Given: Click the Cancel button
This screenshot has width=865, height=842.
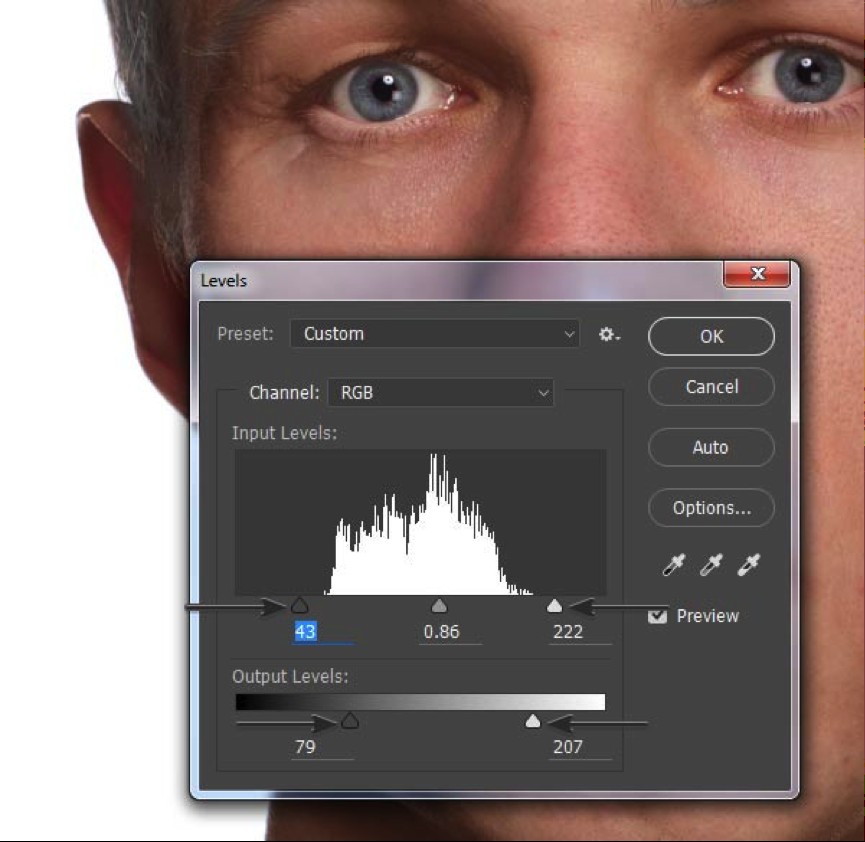Looking at the screenshot, I should click(711, 387).
